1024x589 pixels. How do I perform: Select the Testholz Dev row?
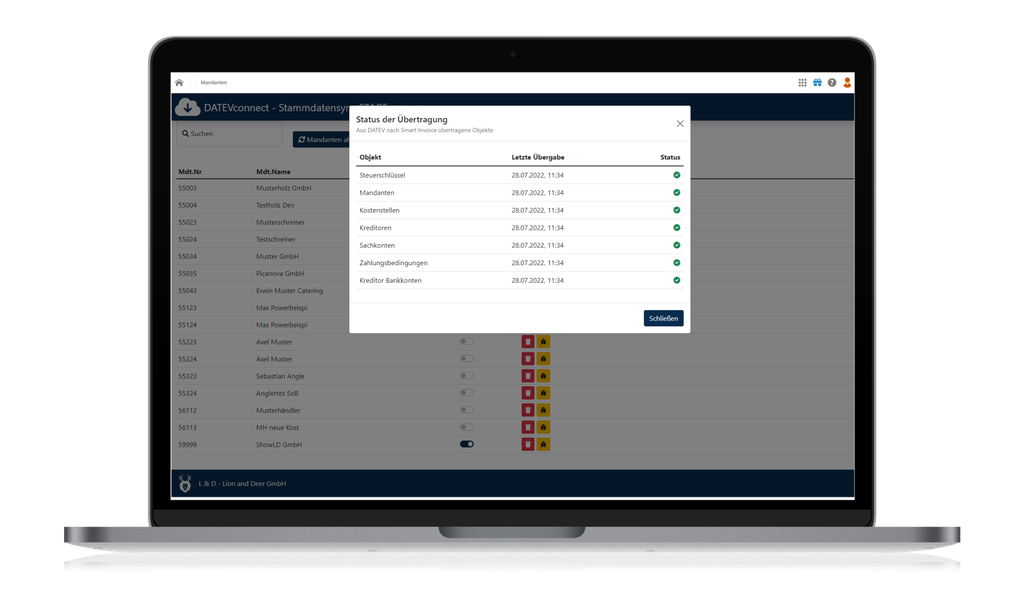point(261,205)
